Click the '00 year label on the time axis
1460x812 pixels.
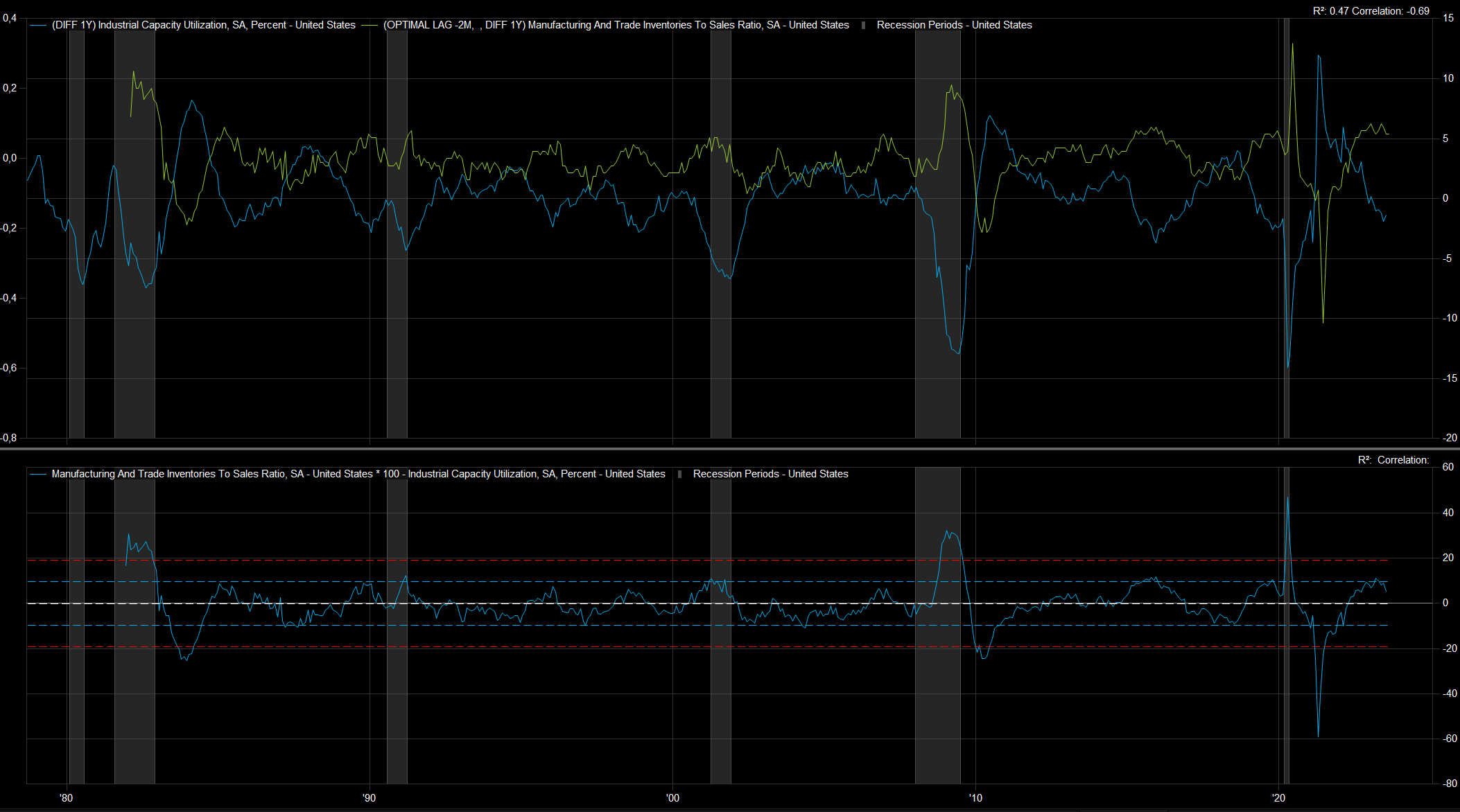pyautogui.click(x=672, y=797)
